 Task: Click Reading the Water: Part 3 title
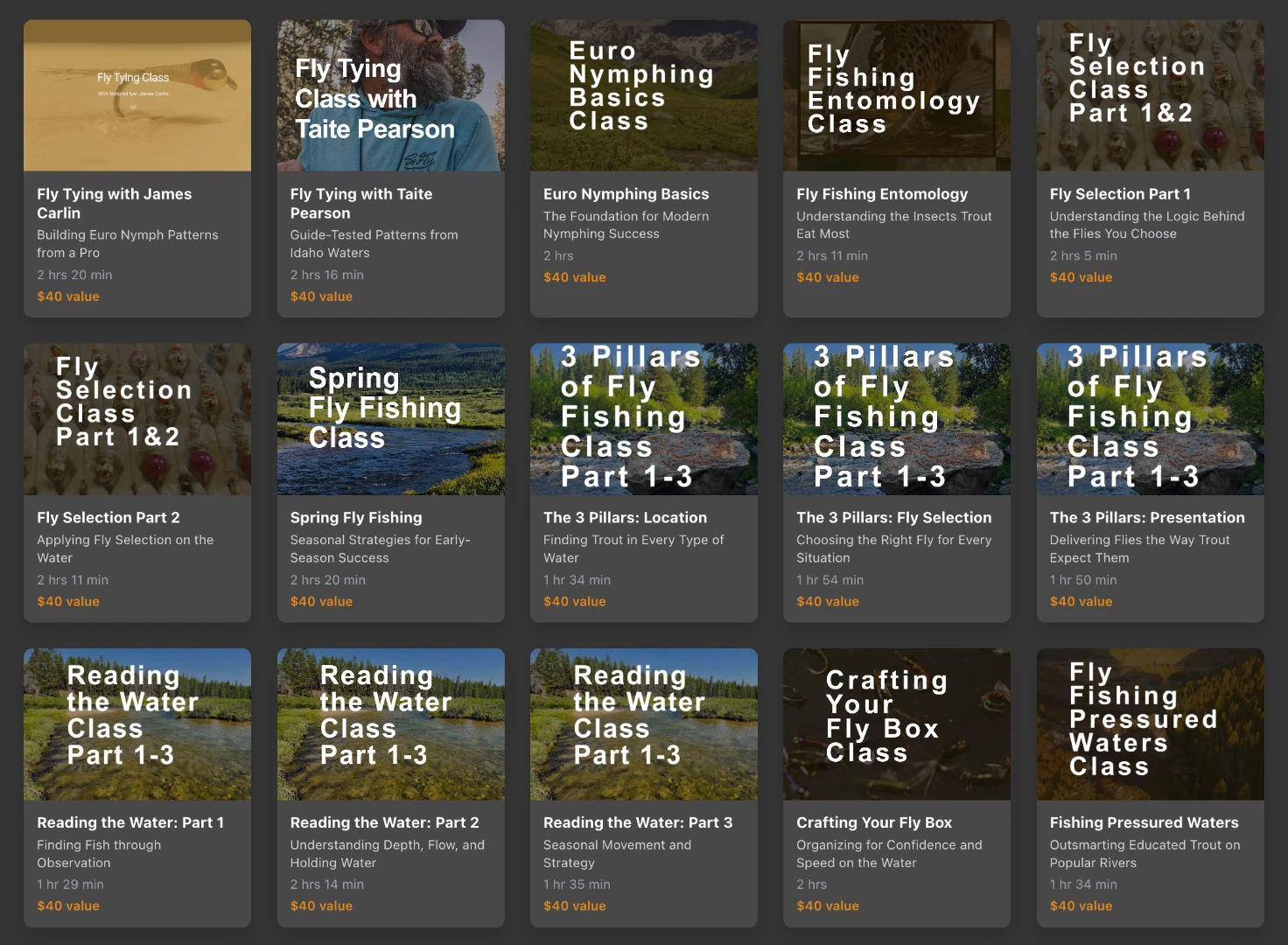pos(637,822)
